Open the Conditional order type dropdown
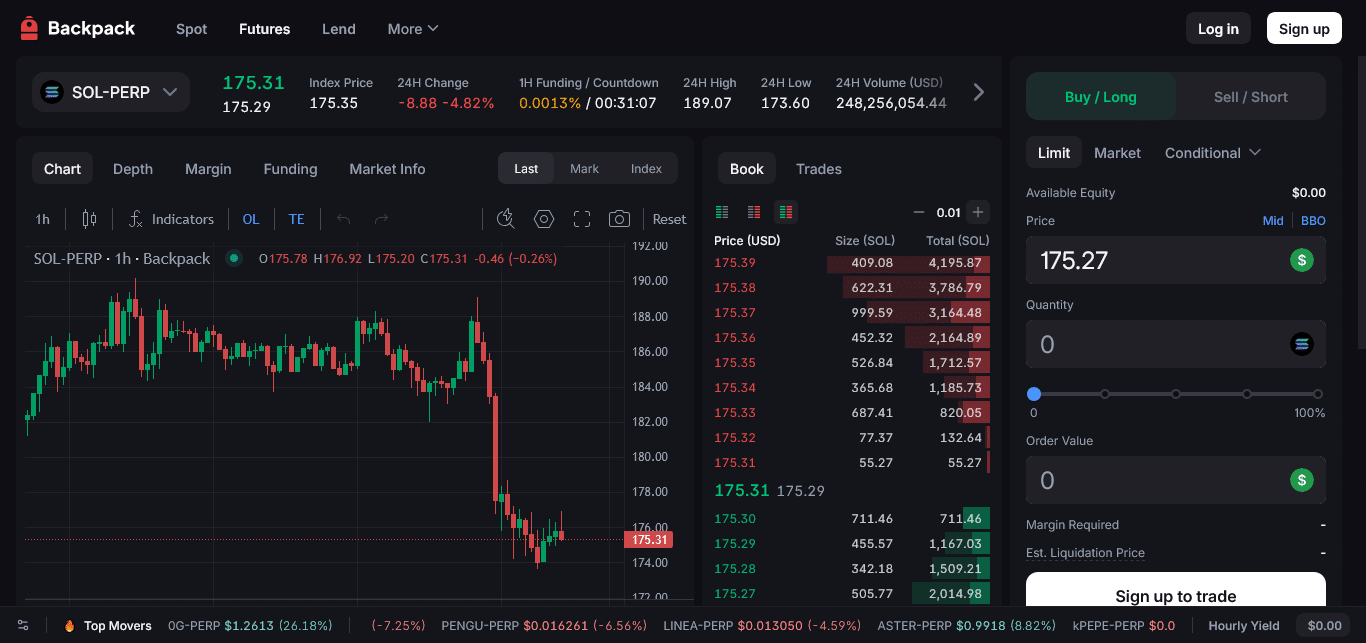The image size is (1366, 643). pyautogui.click(x=1212, y=152)
